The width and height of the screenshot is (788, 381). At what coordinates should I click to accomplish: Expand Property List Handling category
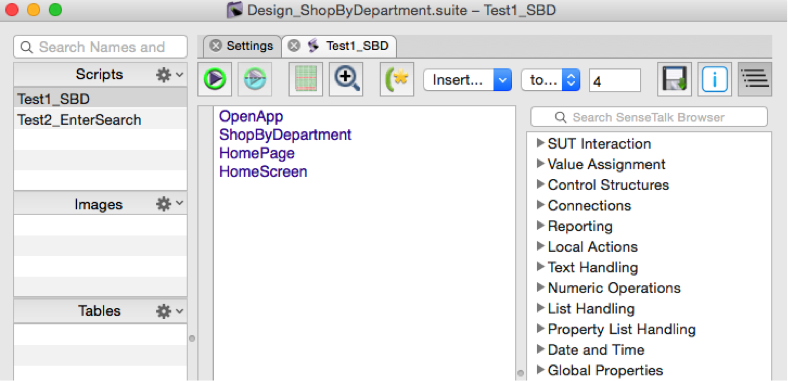(x=541, y=329)
